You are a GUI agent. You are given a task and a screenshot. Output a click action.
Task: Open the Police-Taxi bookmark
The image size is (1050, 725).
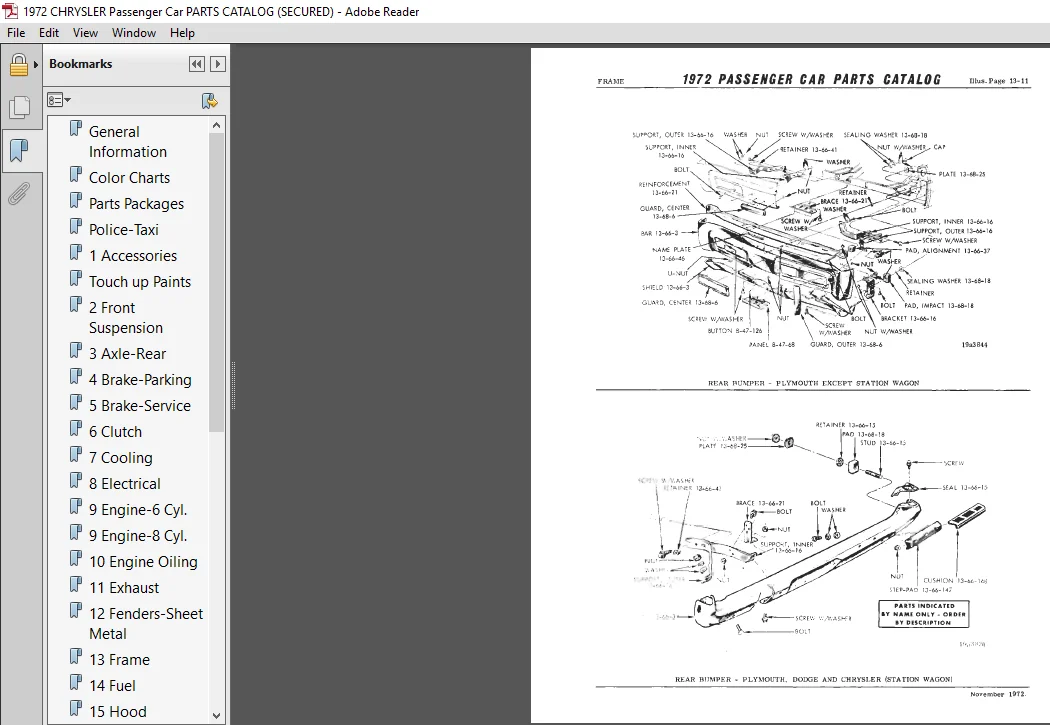(x=124, y=230)
